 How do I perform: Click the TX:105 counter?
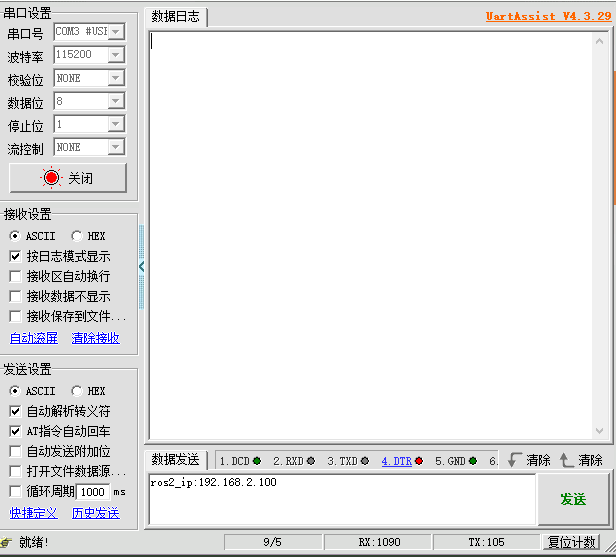pyautogui.click(x=486, y=542)
